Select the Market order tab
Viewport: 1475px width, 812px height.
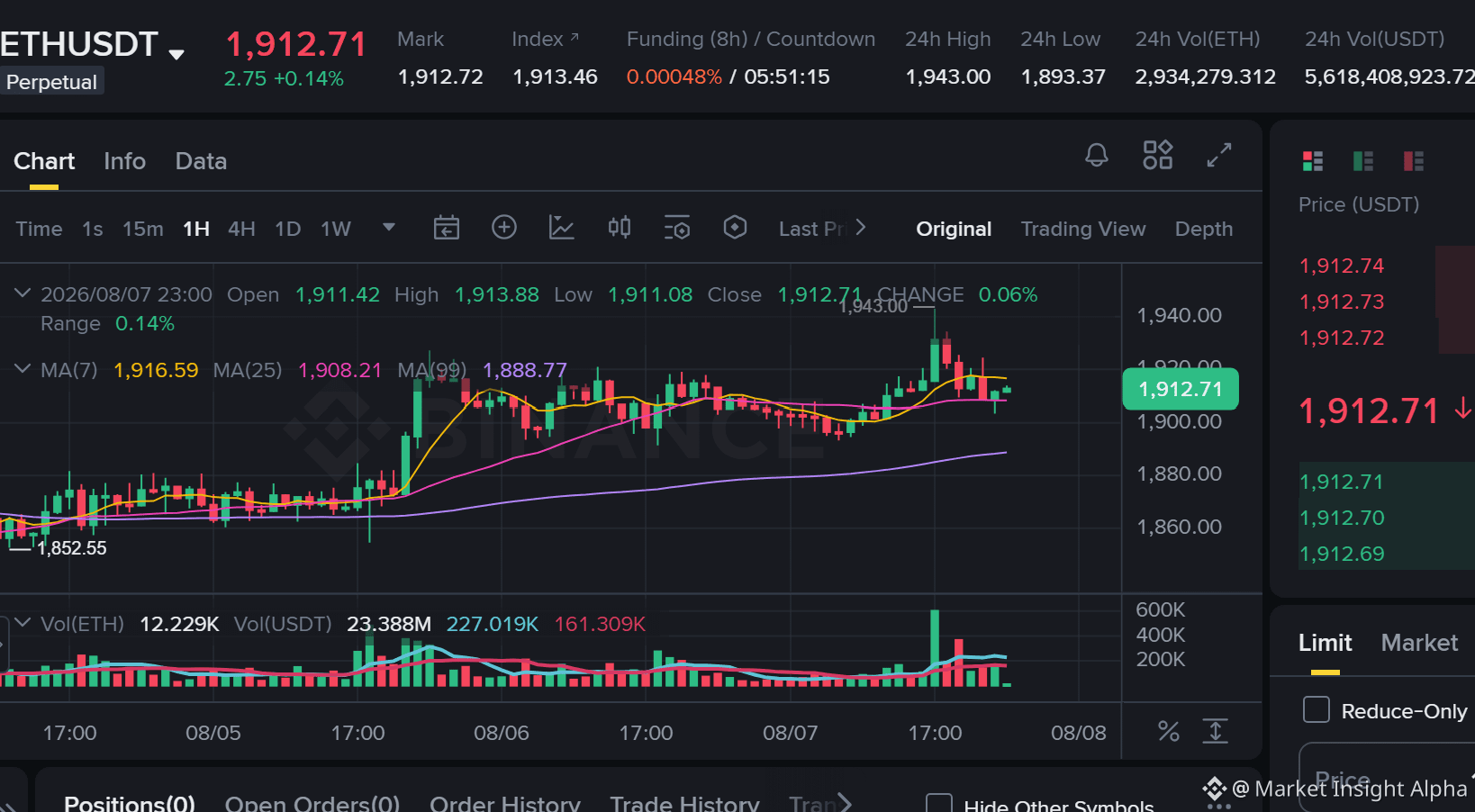pos(1419,643)
